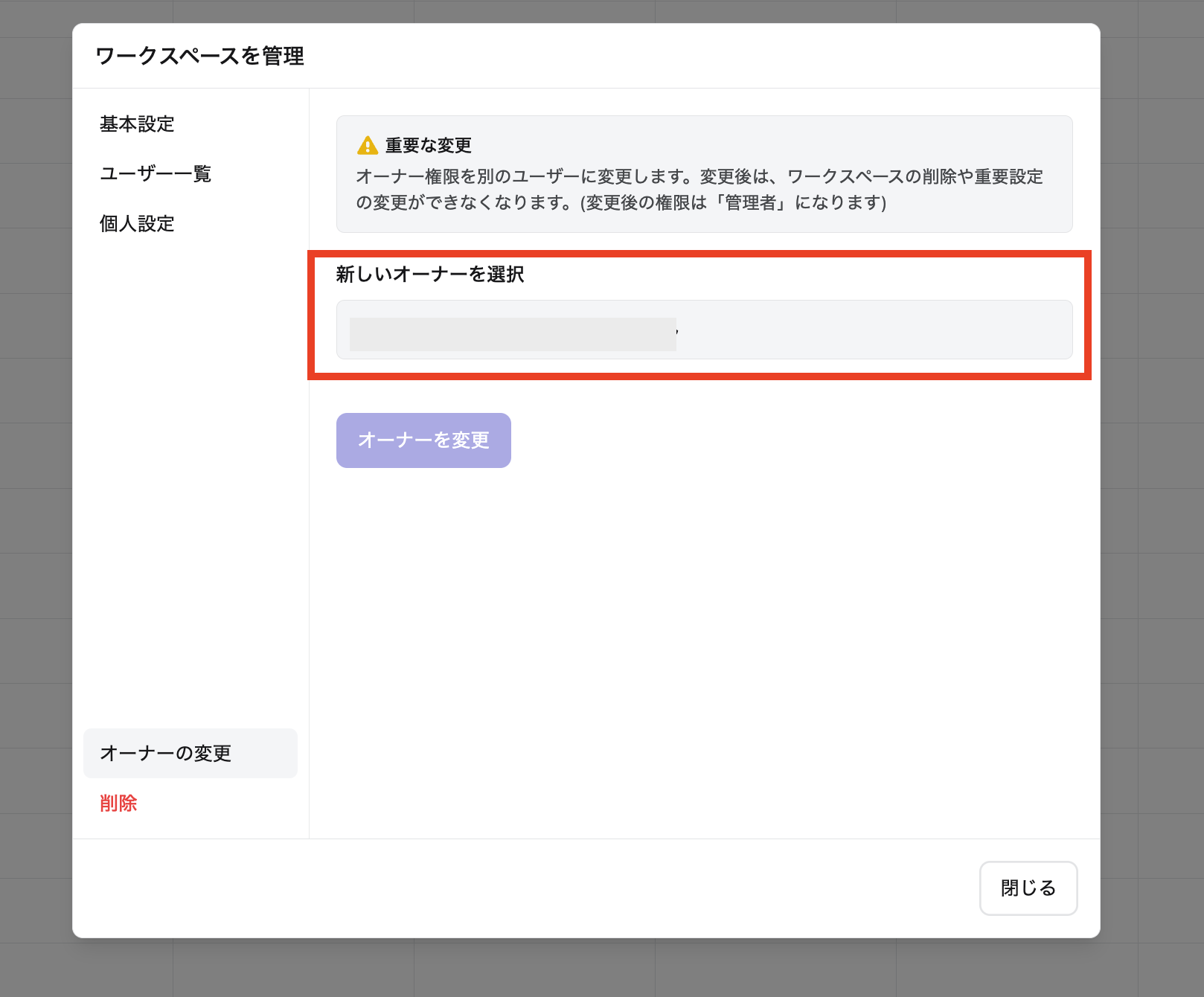Click the ワークスペースを管理 dialog title
Viewport: 1204px width, 997px height.
(x=199, y=56)
